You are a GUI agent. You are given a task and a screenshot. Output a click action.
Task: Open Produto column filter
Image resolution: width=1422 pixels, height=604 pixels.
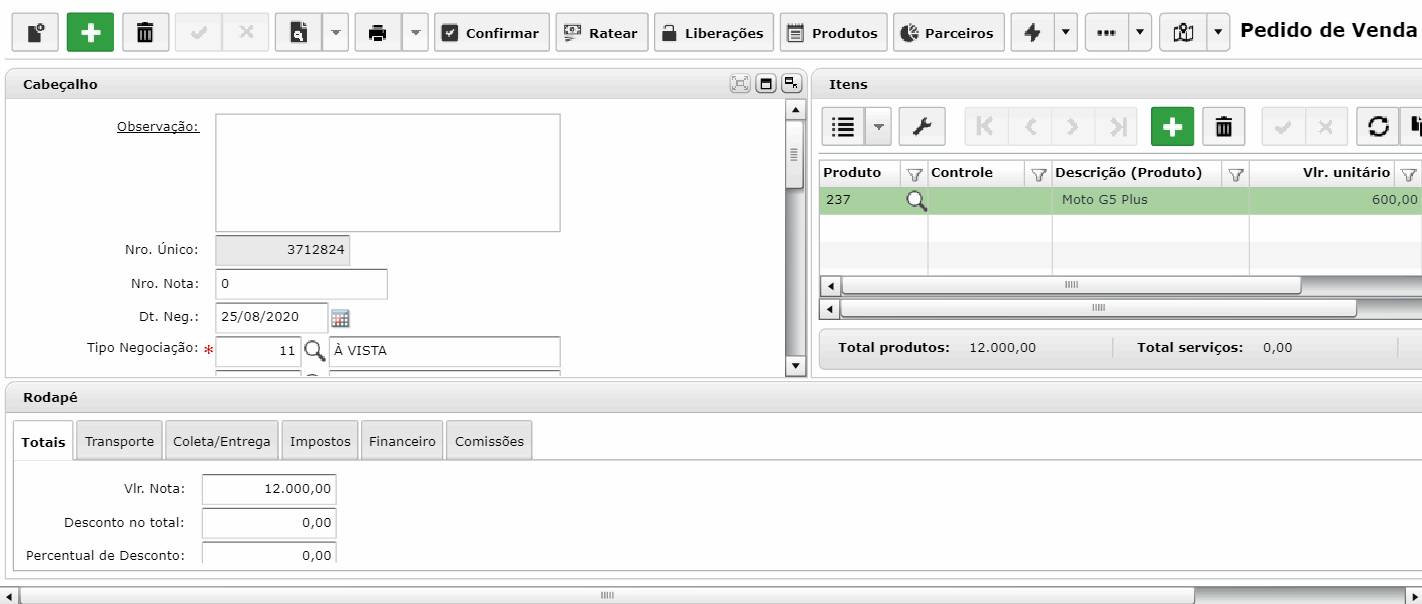coord(914,174)
